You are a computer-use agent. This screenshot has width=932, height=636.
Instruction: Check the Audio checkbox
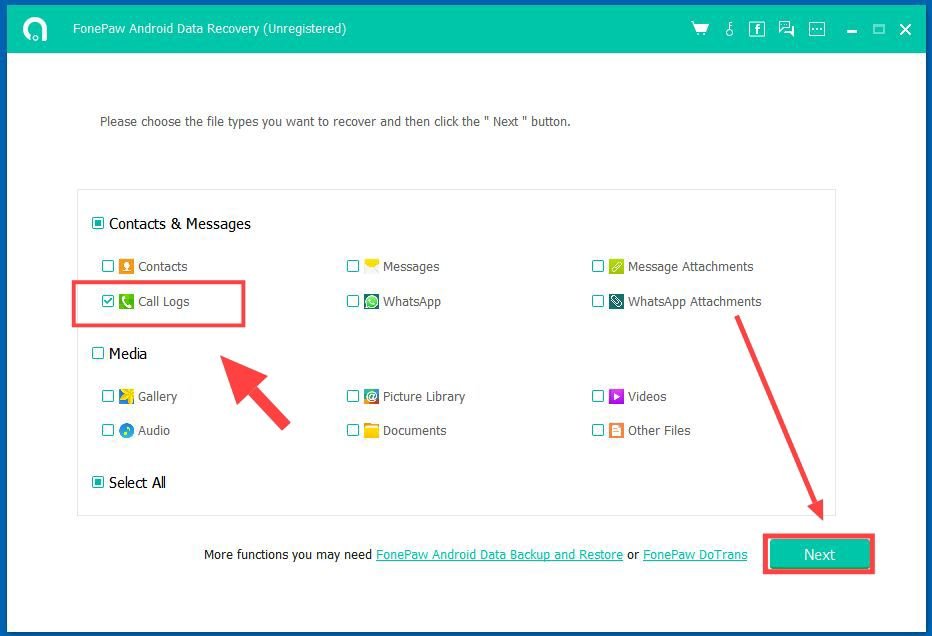point(108,430)
